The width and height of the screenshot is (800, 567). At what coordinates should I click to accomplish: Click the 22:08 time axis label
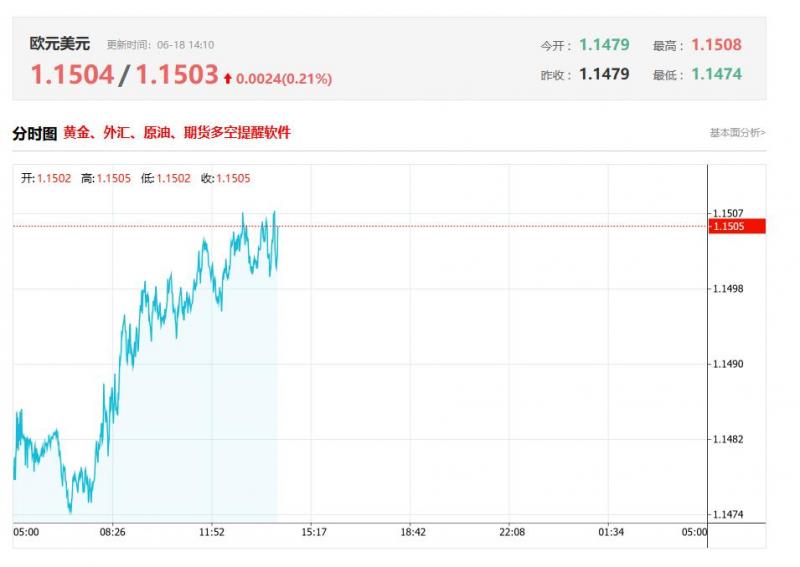[x=512, y=532]
